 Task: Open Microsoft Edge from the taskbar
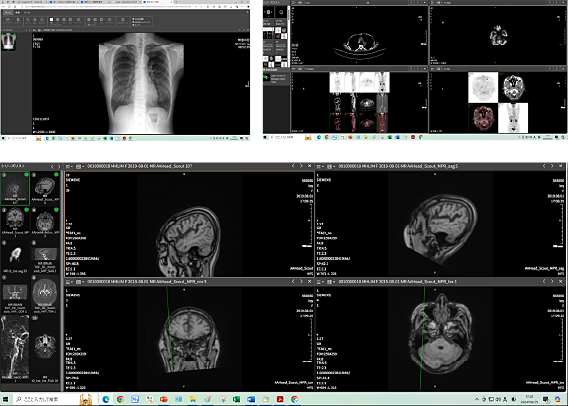click(x=106, y=399)
